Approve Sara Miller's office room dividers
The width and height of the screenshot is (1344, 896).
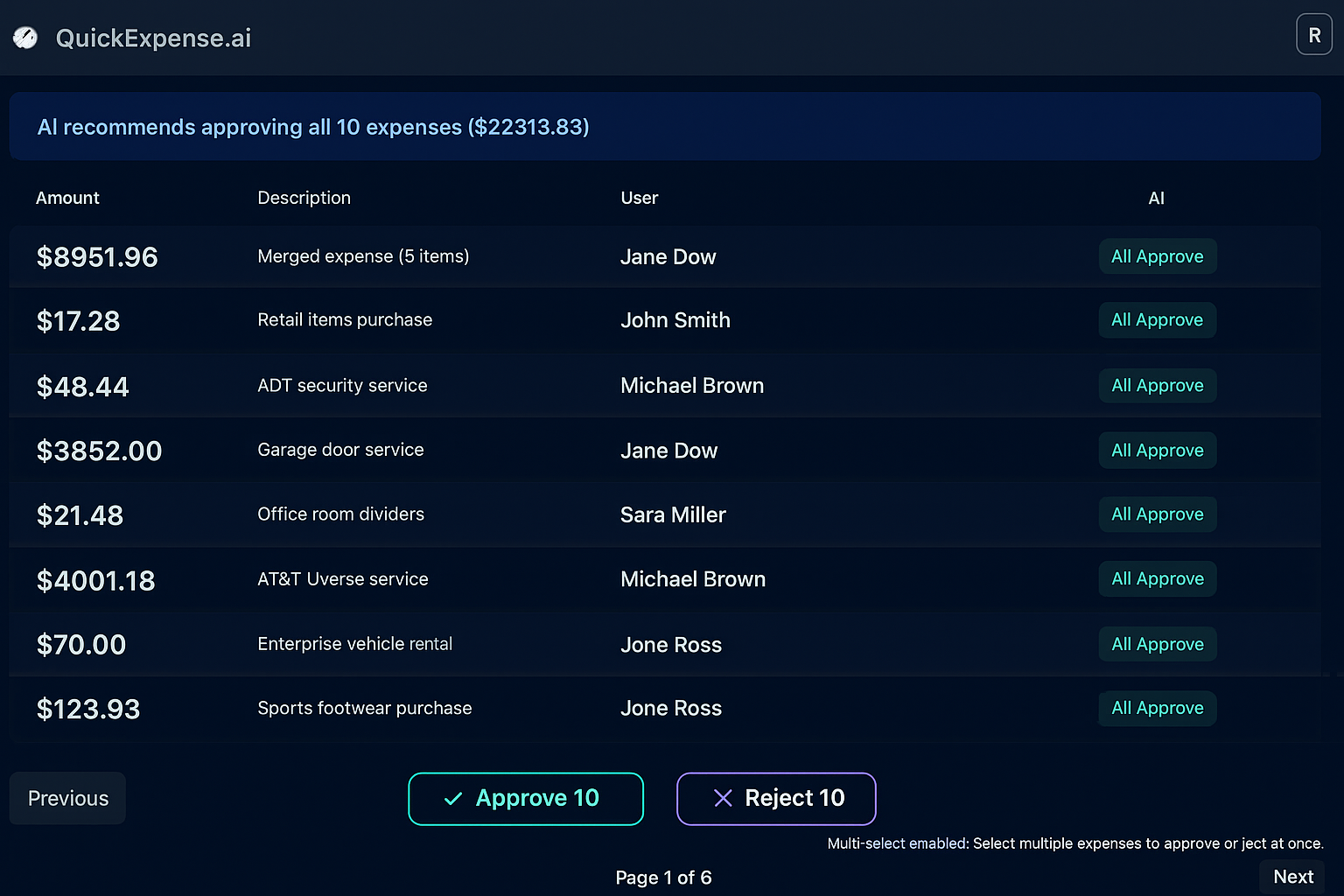[1157, 514]
